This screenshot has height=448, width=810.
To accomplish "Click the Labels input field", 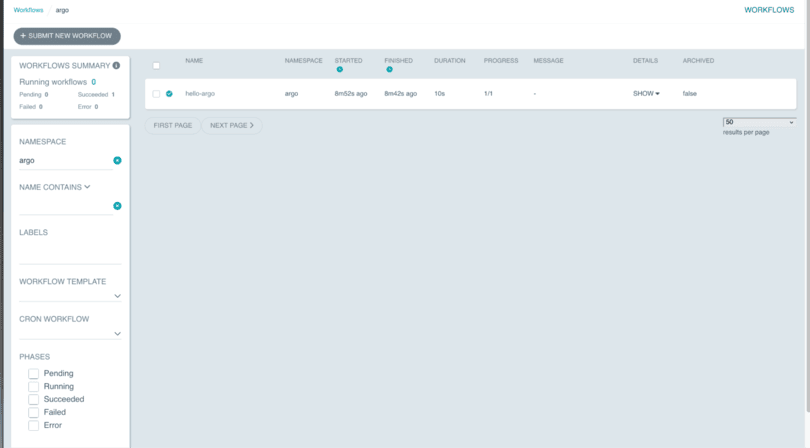I will [x=70, y=254].
